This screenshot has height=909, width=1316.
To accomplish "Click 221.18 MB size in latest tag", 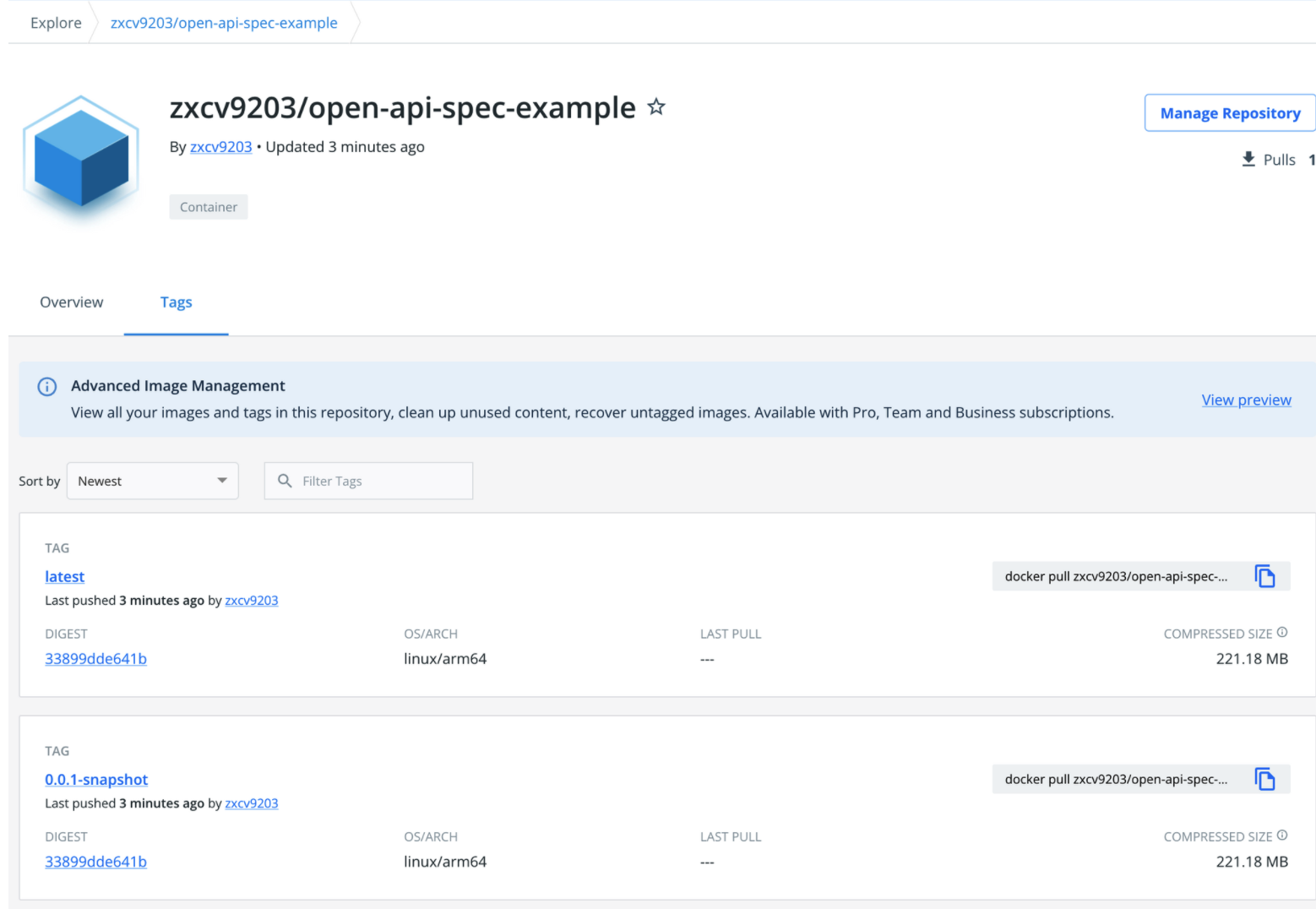I will [1252, 659].
